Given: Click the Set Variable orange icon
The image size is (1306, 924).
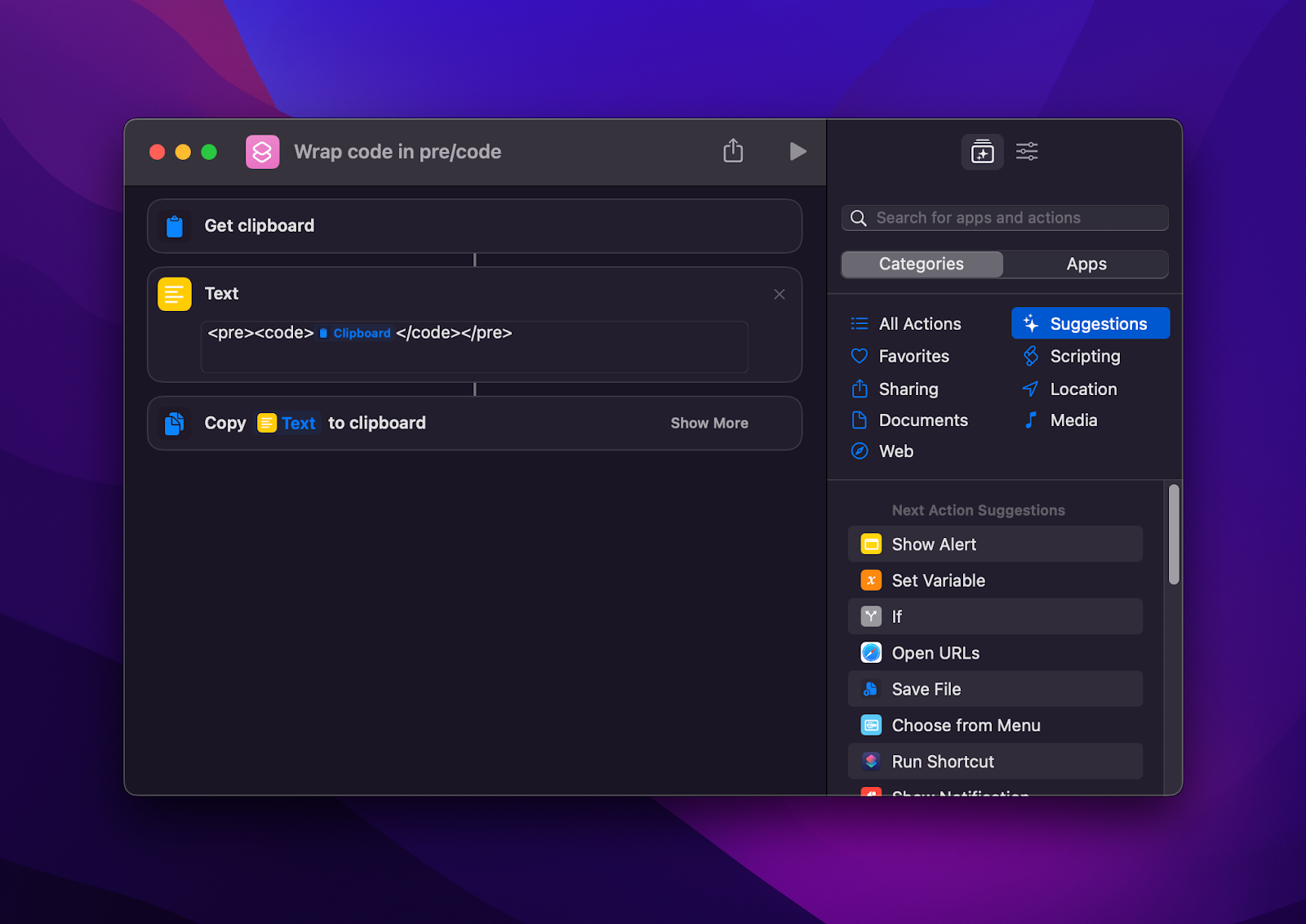Looking at the screenshot, I should (871, 580).
